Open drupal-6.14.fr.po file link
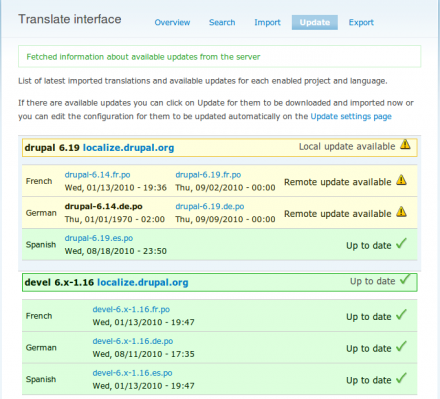This screenshot has height=399, width=440. coord(97,175)
